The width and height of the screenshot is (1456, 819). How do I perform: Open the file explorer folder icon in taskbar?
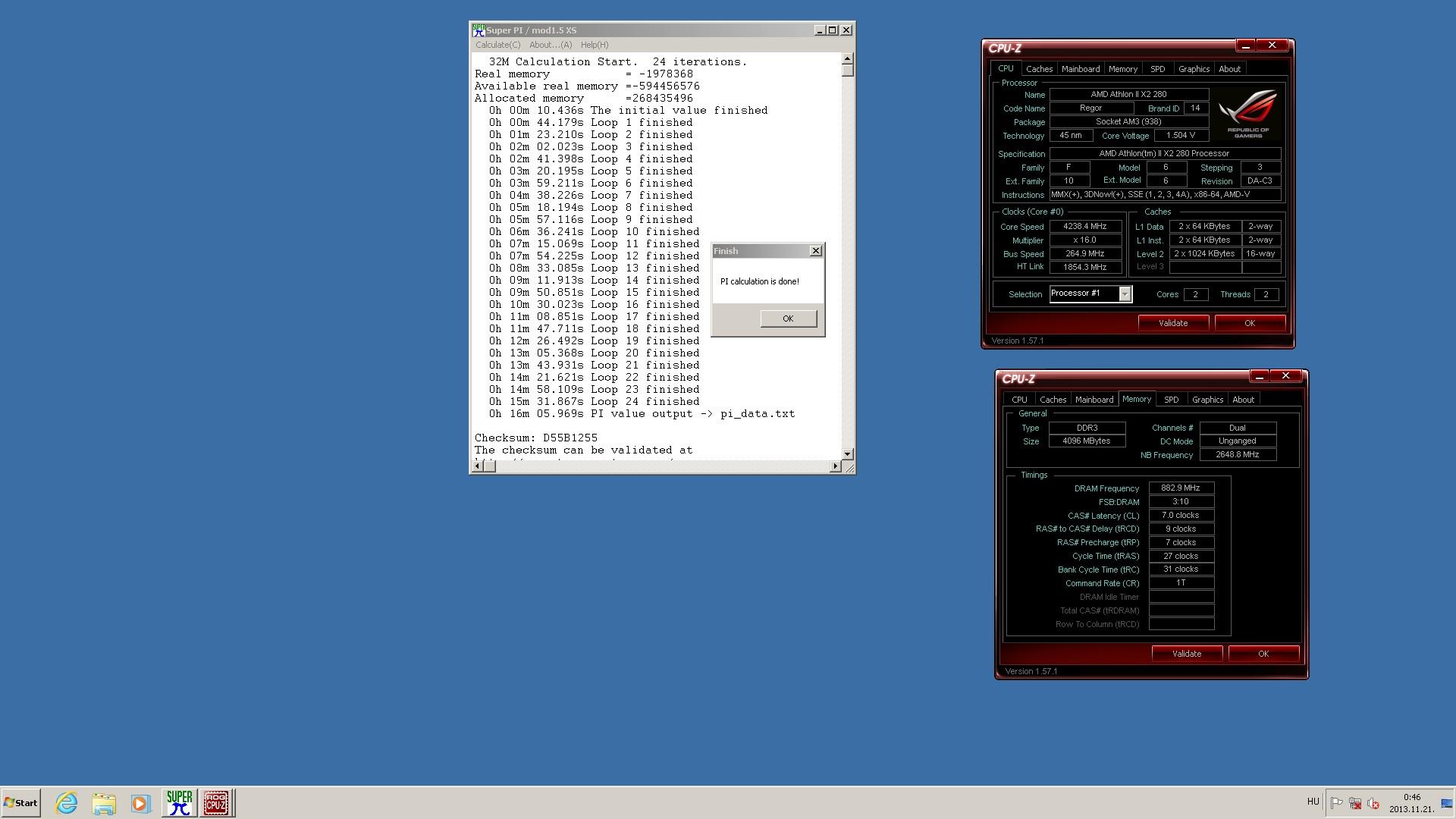tap(104, 802)
